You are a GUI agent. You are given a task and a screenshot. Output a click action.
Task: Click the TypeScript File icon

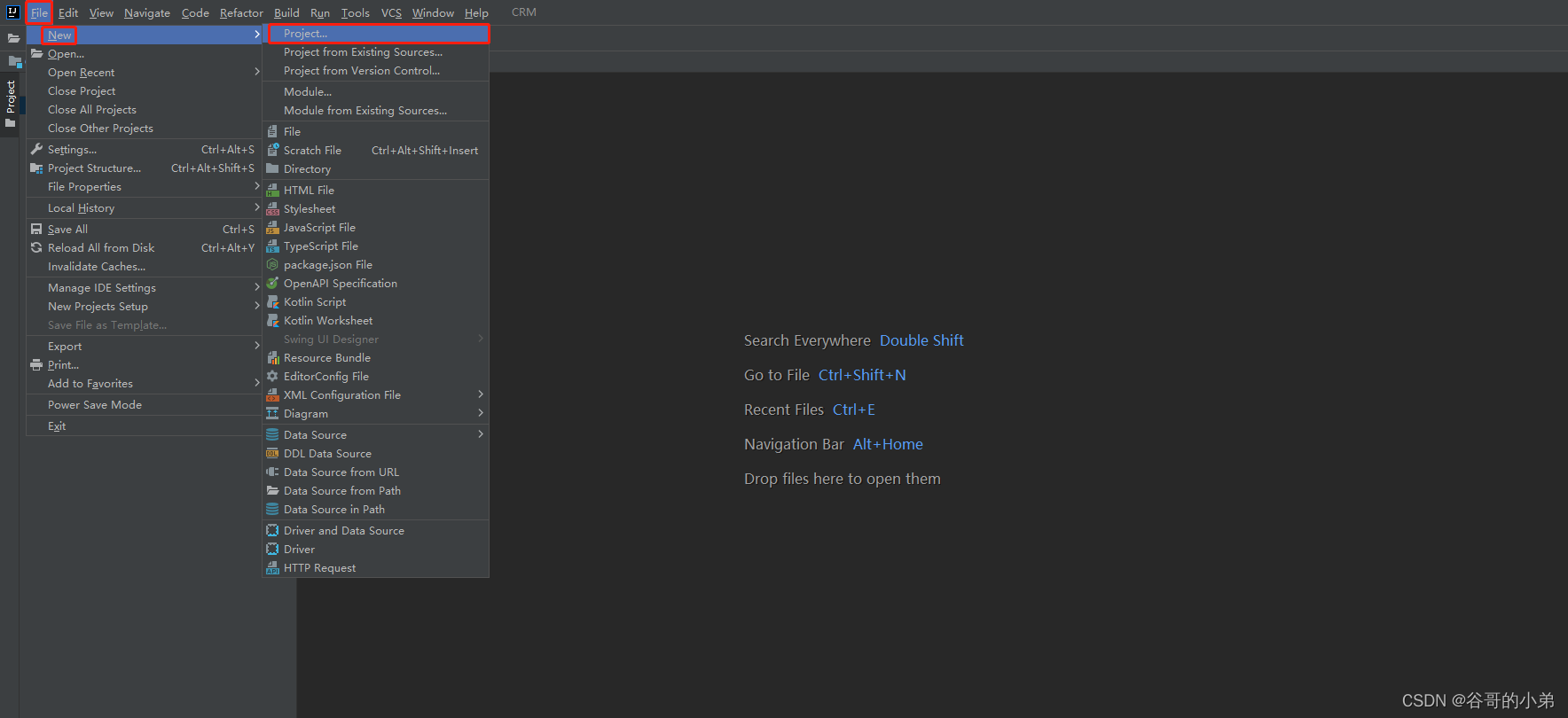tap(273, 246)
